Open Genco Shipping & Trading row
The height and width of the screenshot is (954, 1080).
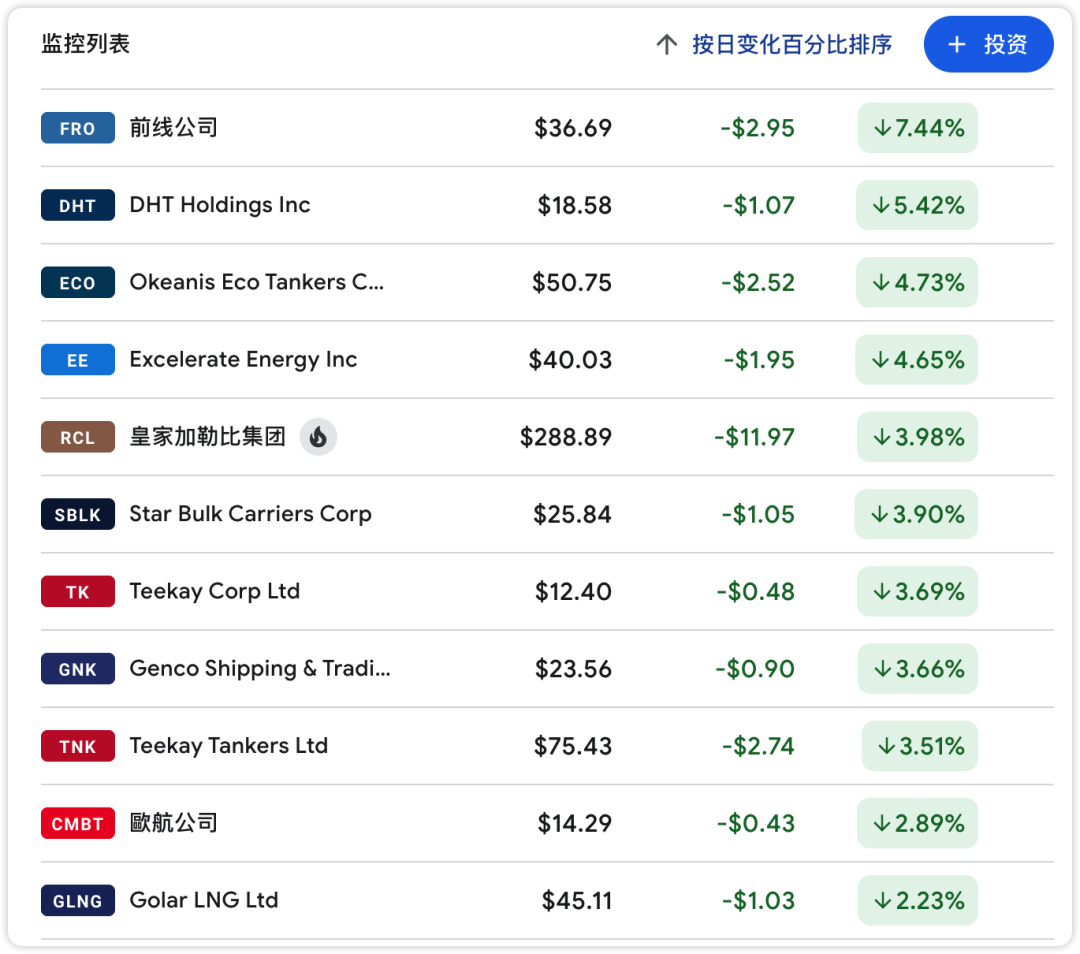point(260,669)
